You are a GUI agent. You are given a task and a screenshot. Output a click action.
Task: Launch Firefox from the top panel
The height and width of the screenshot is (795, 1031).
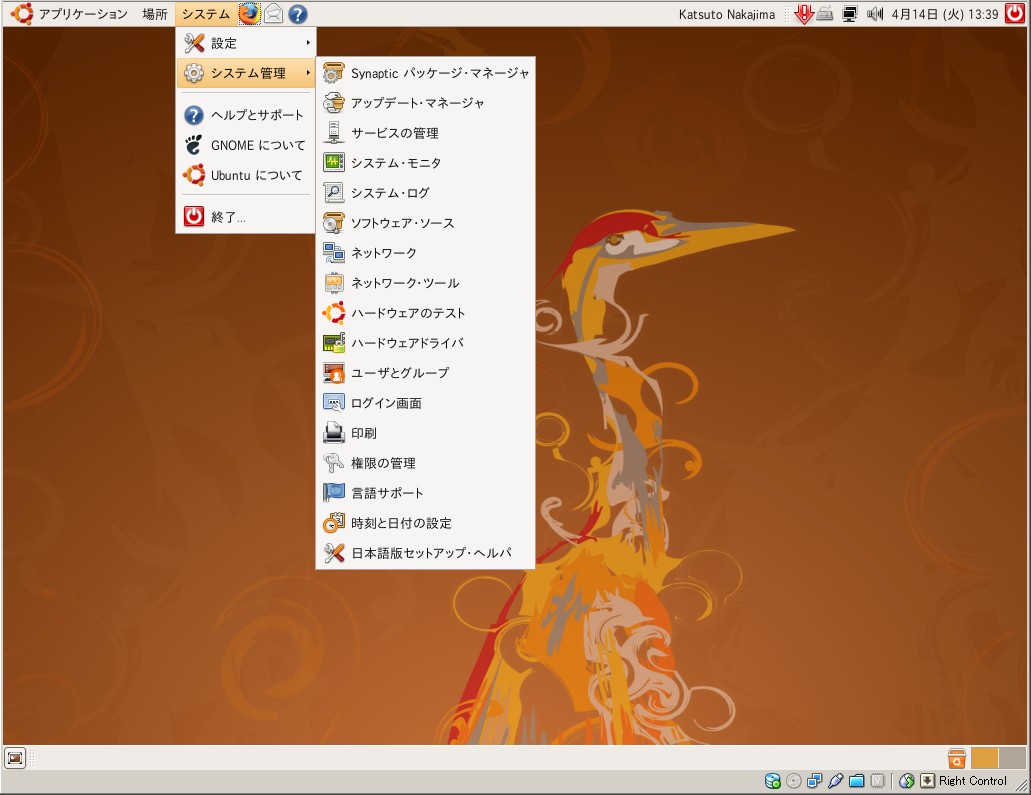tap(249, 14)
